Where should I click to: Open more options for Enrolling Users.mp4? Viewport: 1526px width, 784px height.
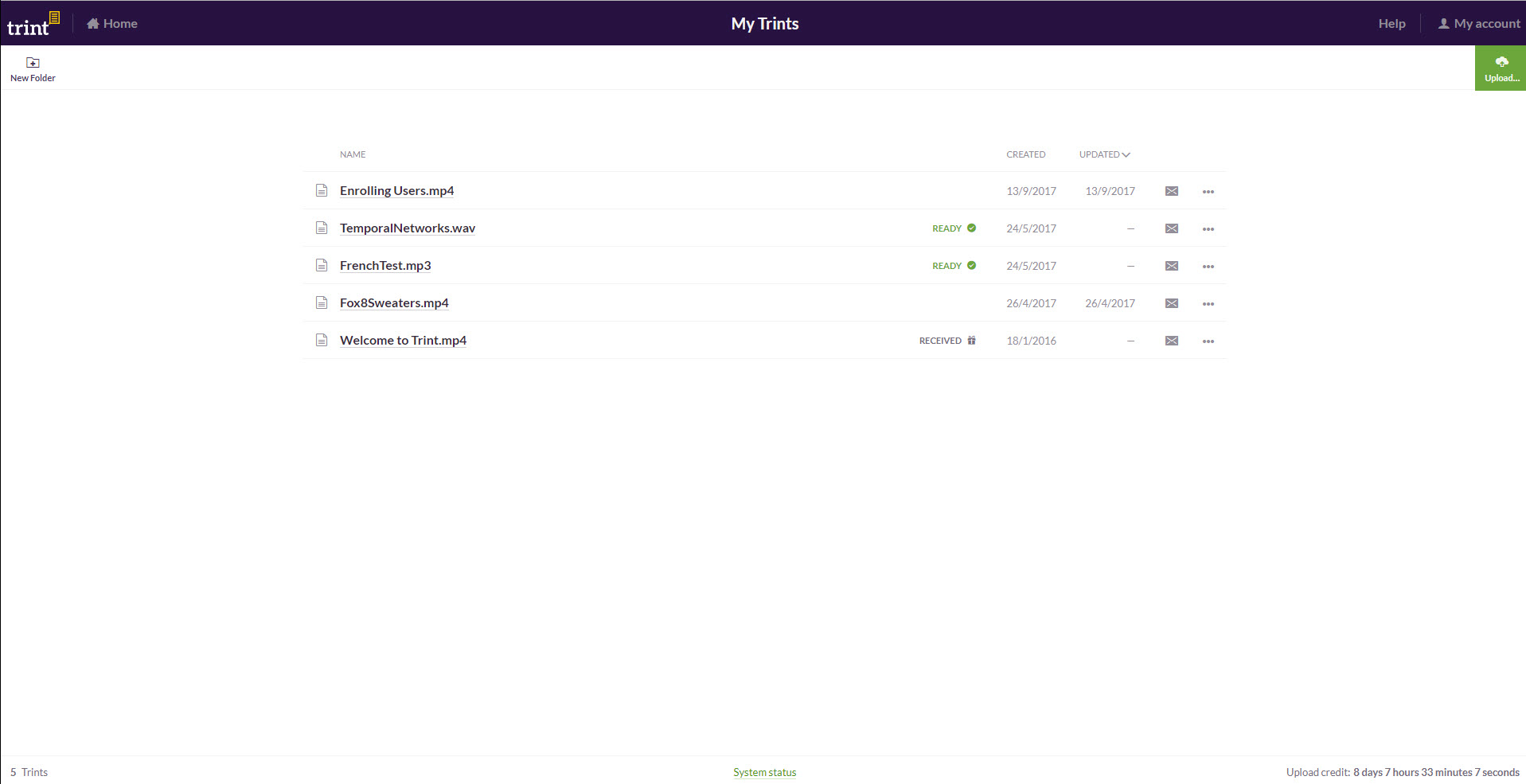pos(1208,192)
